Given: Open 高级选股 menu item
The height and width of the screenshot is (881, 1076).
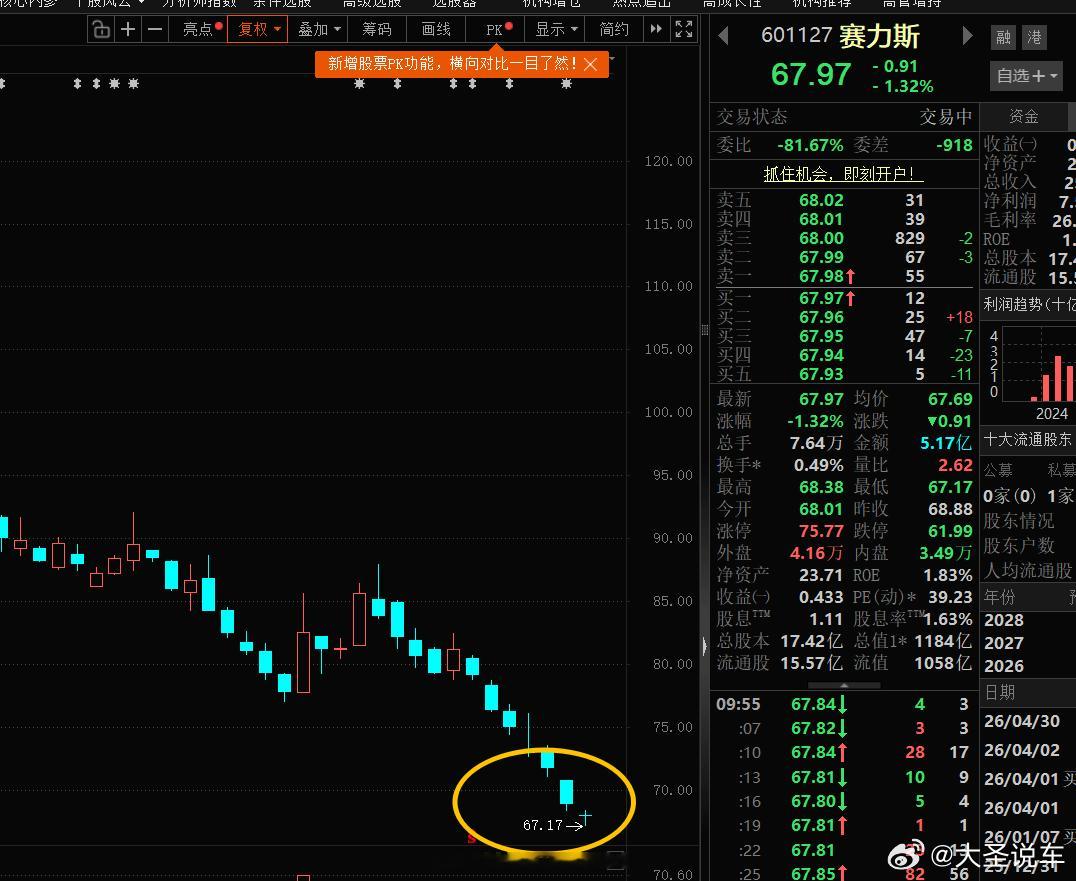Looking at the screenshot, I should click(372, 3).
